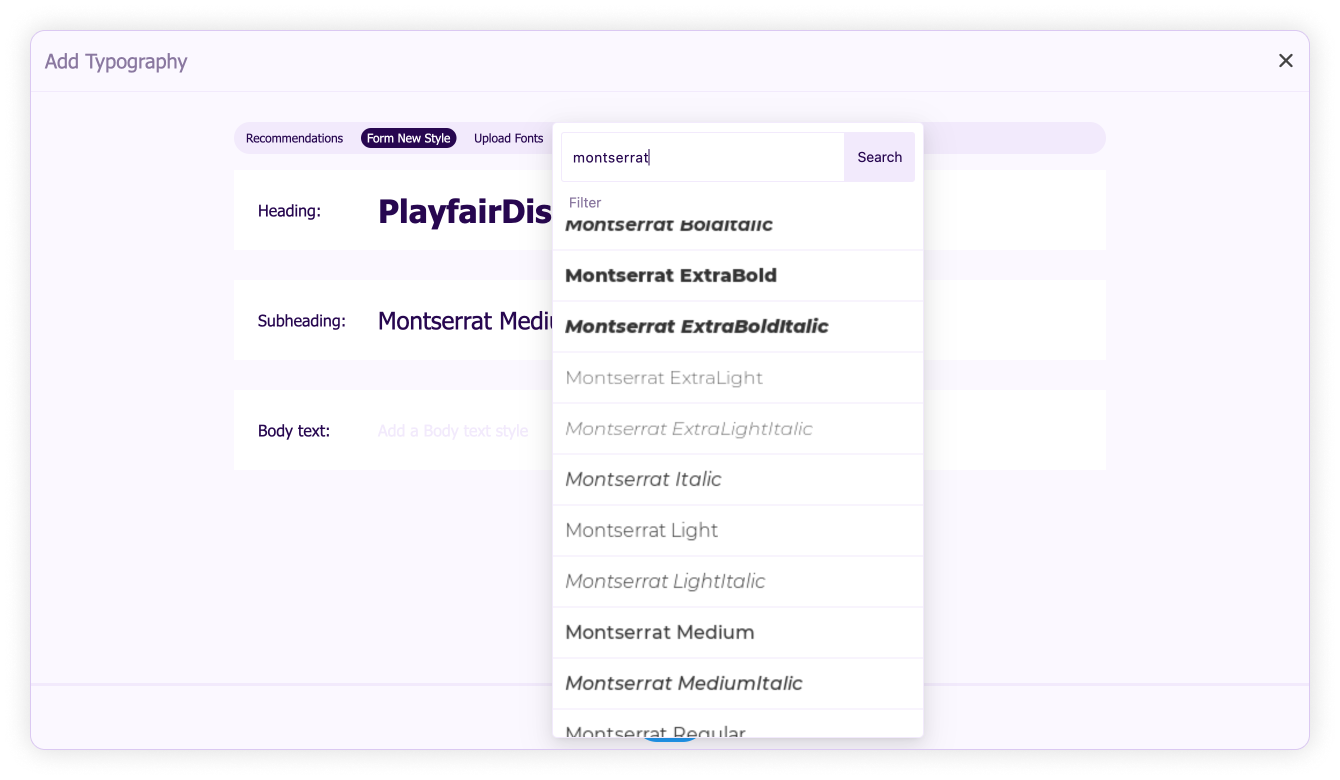Choose Montserrat ExtraBoldItalic font

tap(738, 327)
